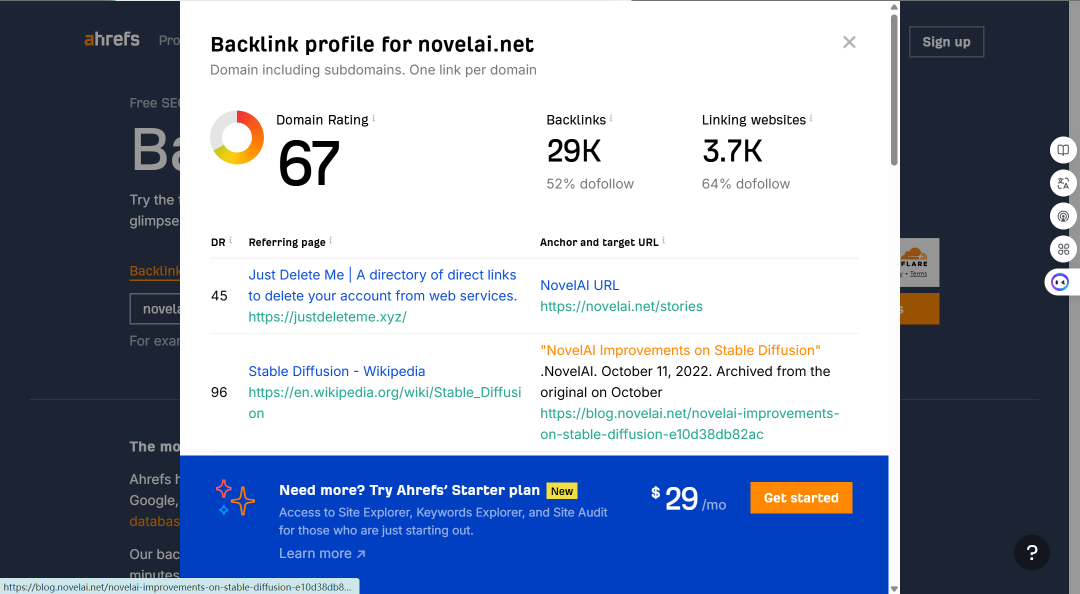
Task: Click the translate sidebar icon
Action: (1063, 183)
